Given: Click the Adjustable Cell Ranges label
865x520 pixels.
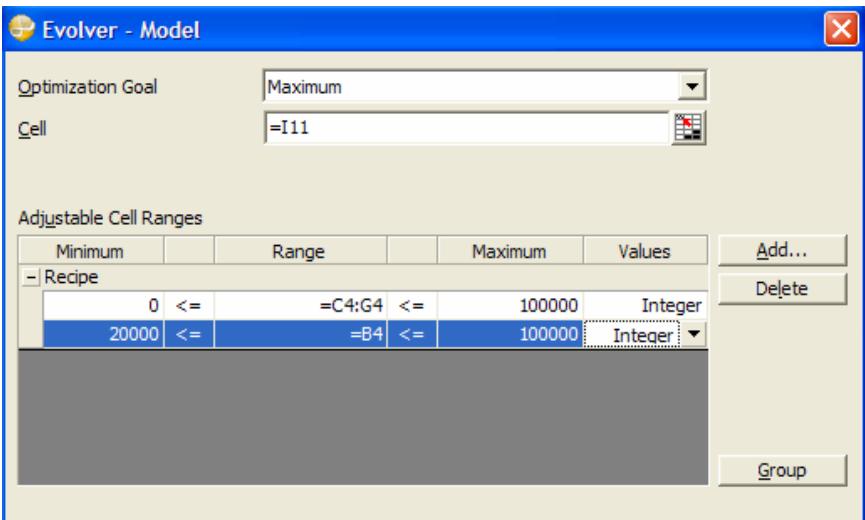Looking at the screenshot, I should click(110, 218).
